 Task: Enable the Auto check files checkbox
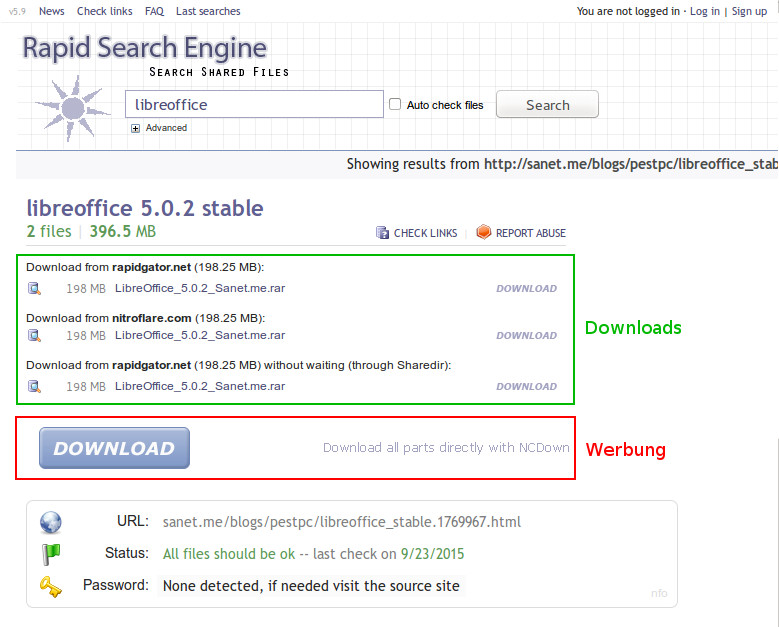[x=395, y=105]
